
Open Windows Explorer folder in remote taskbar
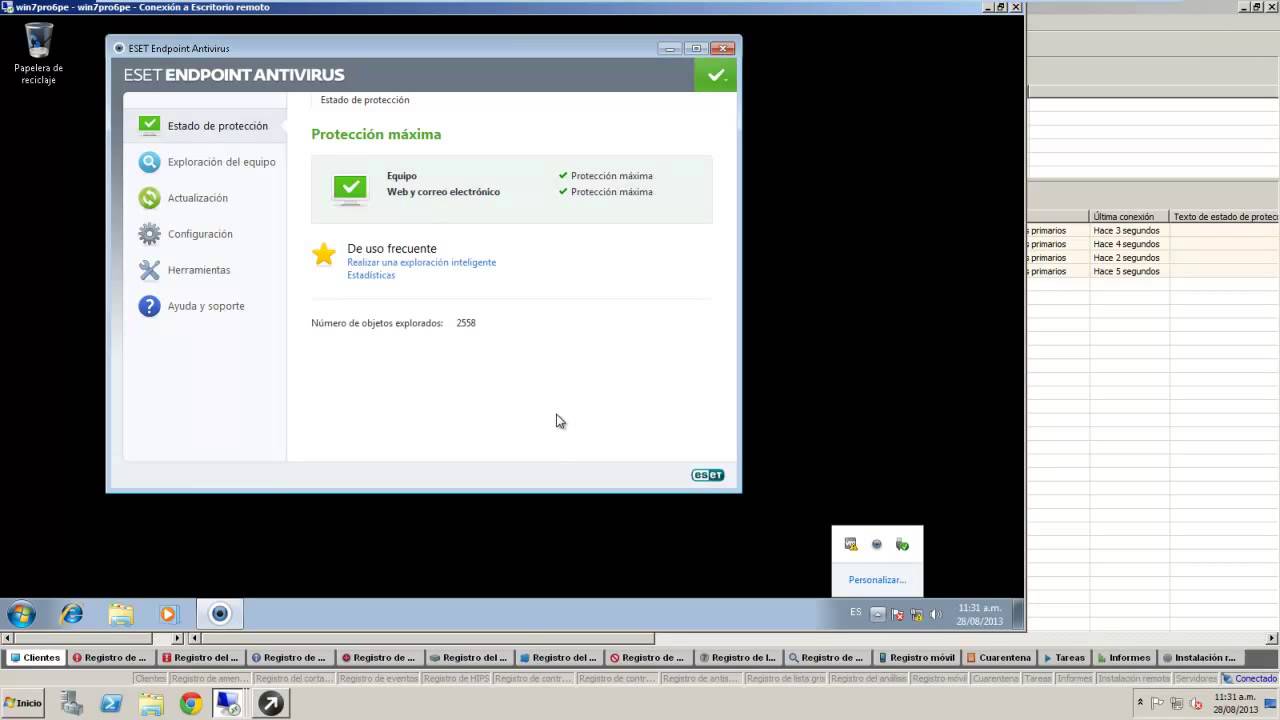pos(121,614)
